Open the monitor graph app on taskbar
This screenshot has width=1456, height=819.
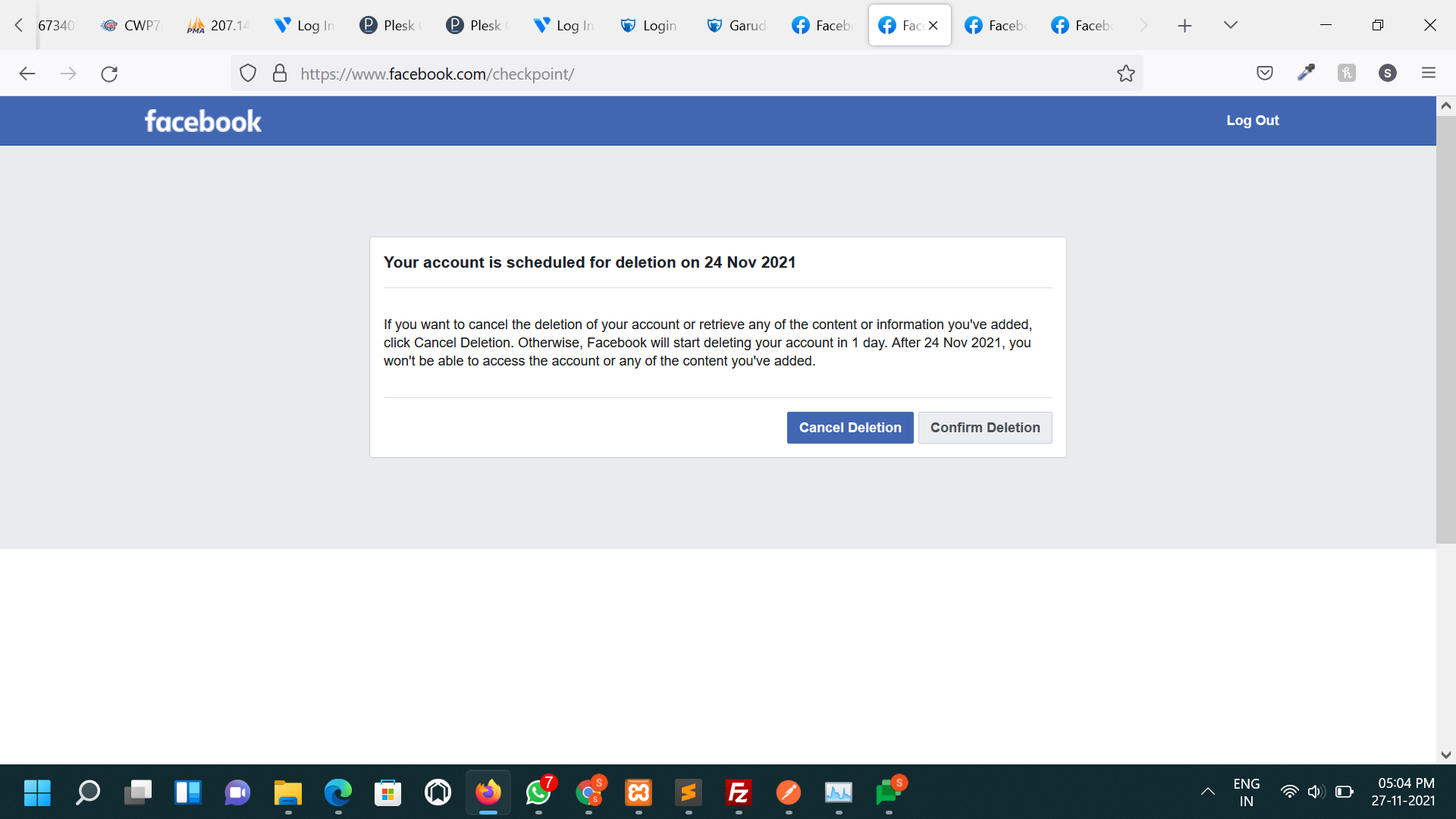point(839,793)
